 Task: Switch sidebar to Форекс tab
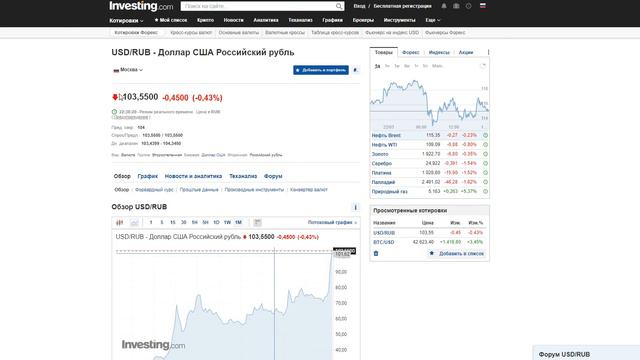410,52
